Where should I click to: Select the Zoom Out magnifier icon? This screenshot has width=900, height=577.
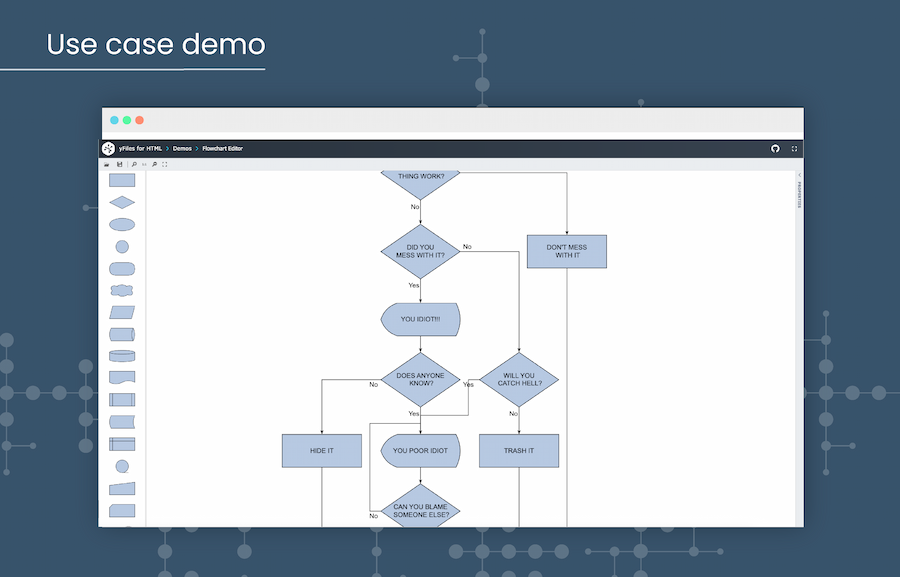(x=155, y=164)
